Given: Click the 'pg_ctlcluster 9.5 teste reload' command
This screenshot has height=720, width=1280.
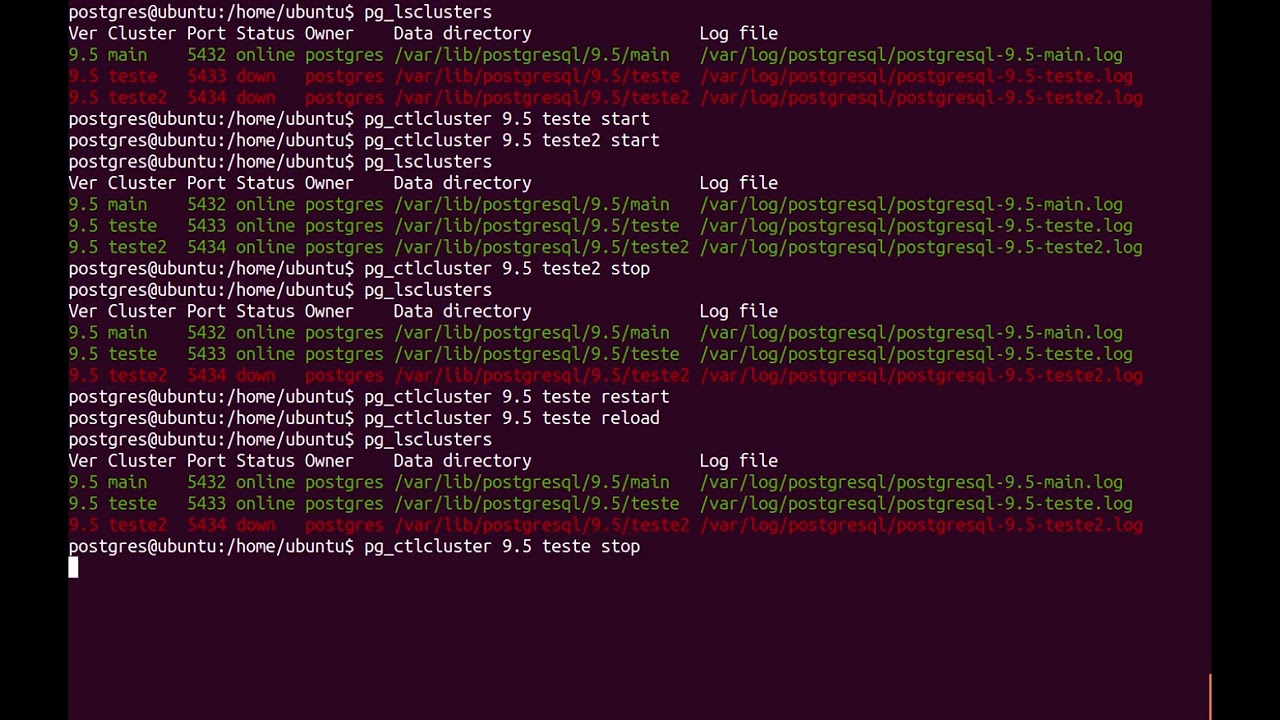Looking at the screenshot, I should pyautogui.click(x=512, y=418).
